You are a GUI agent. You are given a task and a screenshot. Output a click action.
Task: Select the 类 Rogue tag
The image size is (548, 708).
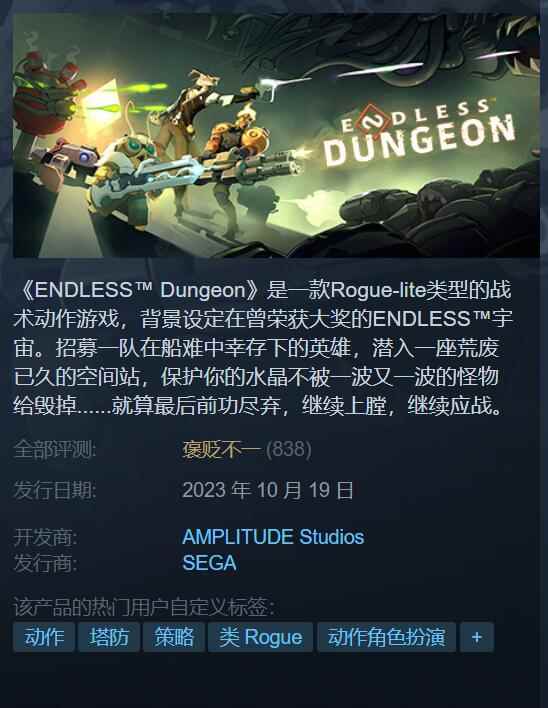click(x=260, y=637)
